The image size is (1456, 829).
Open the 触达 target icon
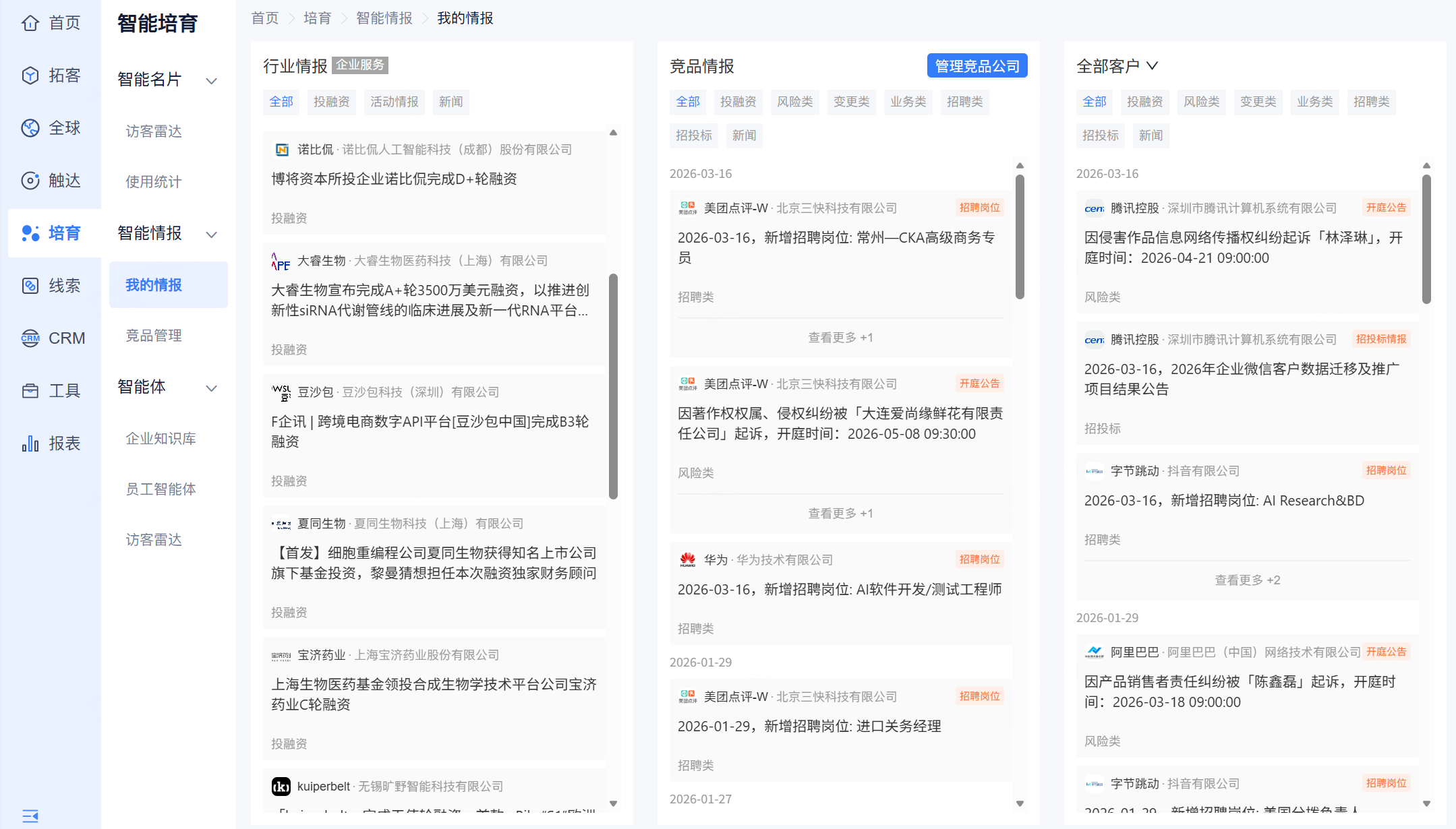click(30, 181)
